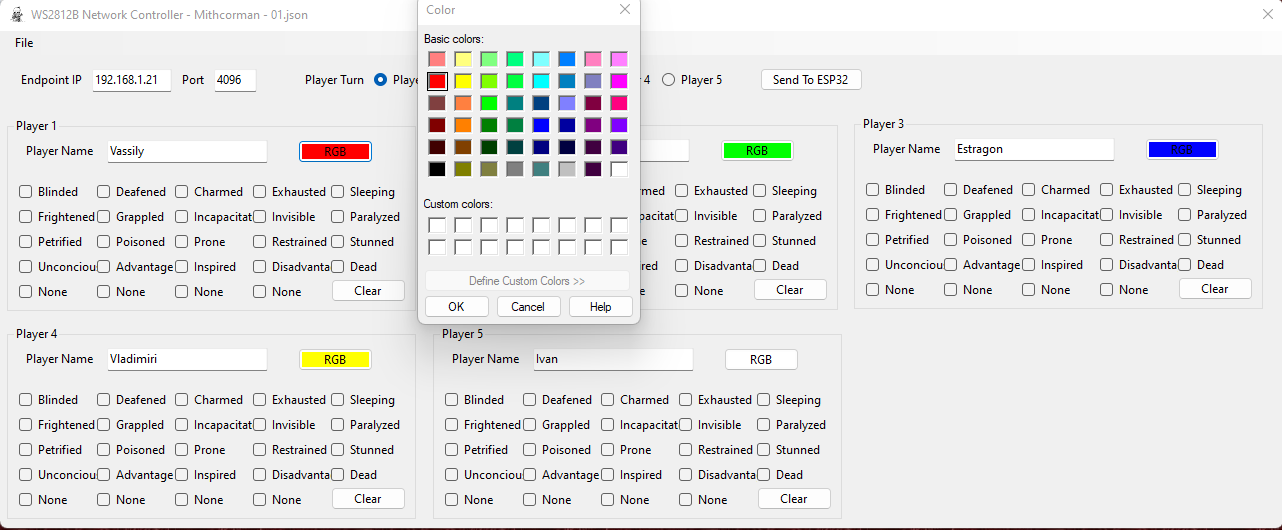Screen dimensions: 1282x530
Task: Cancel the Color dialog
Action: [528, 307]
